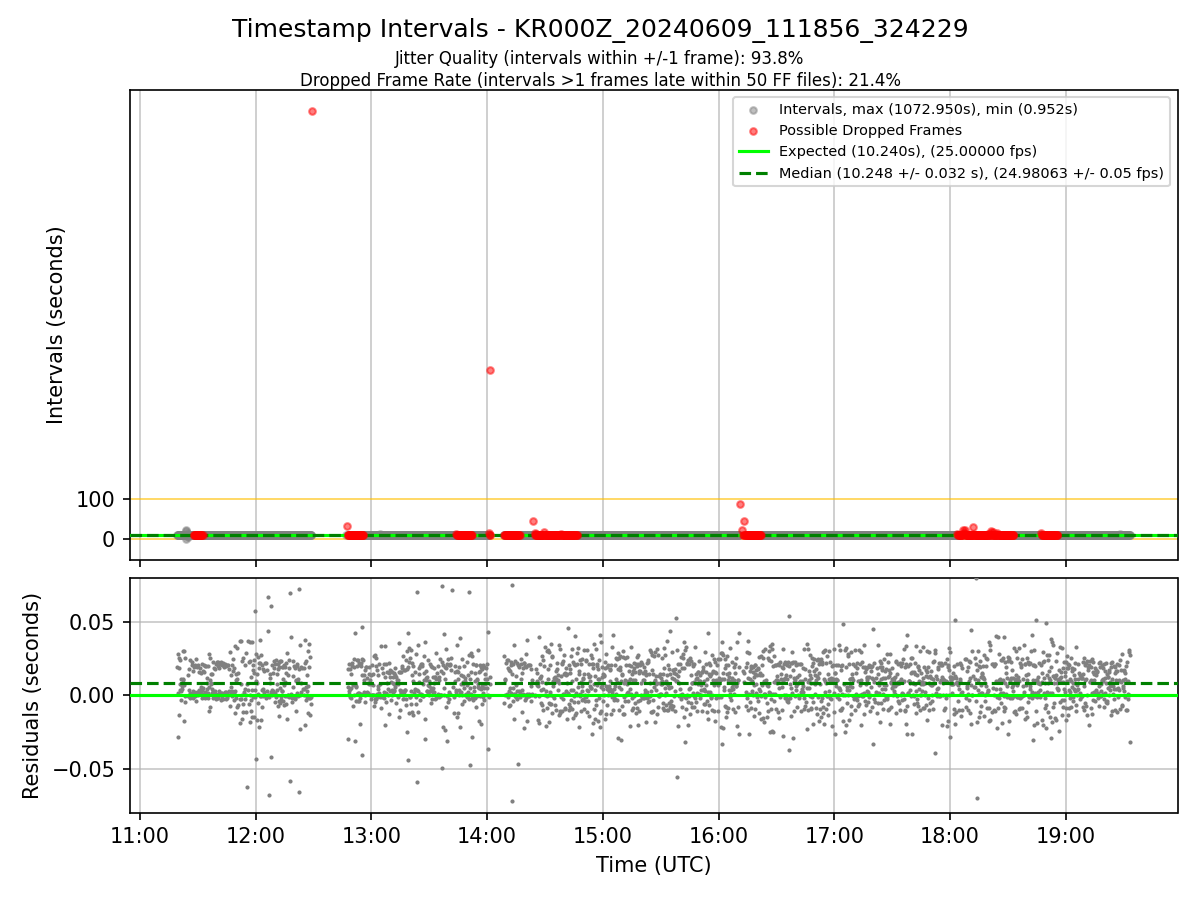Viewport: 1200px width, 900px height.
Task: Click the red dropped-frame point just below the 100 line after 16:00
Action: click(x=740, y=504)
